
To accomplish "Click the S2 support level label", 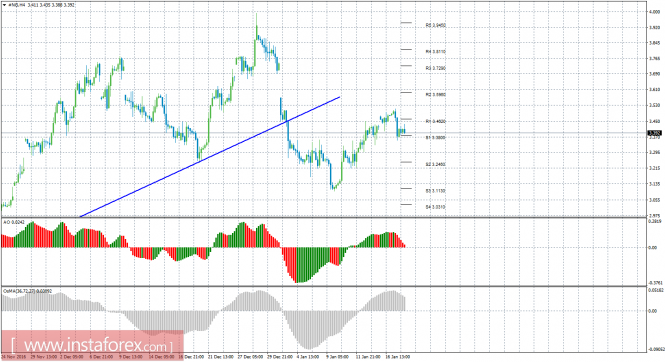I will click(436, 164).
